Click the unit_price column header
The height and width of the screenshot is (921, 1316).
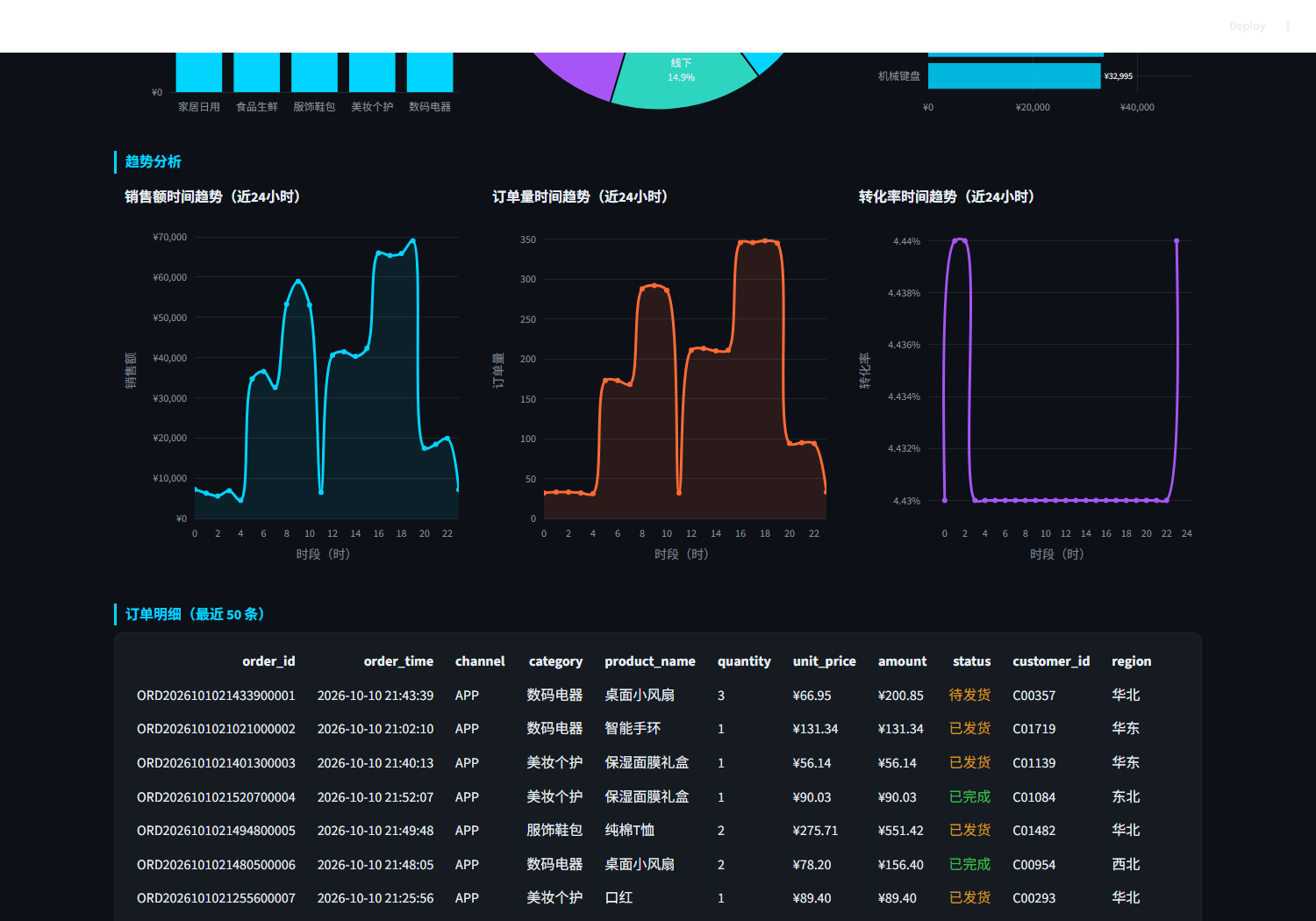825,661
